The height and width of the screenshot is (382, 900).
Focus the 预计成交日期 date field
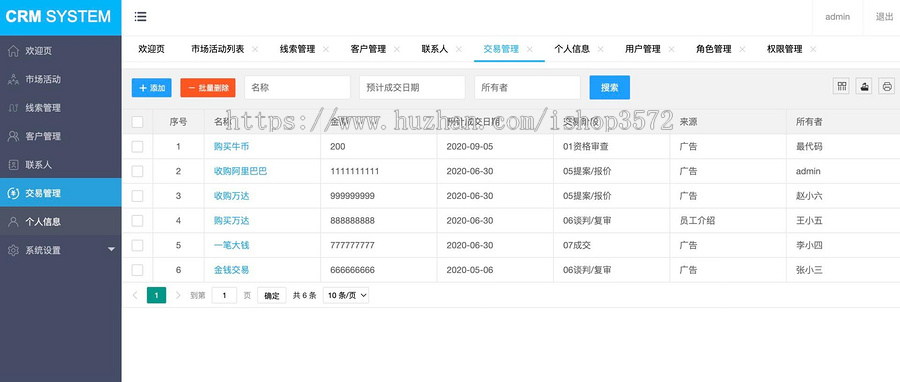click(x=412, y=87)
